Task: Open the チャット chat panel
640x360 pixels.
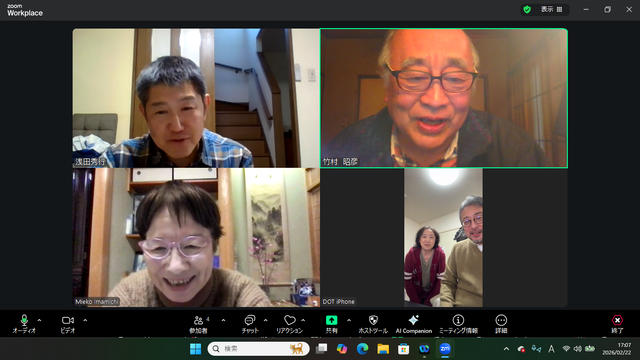Action: [x=250, y=324]
